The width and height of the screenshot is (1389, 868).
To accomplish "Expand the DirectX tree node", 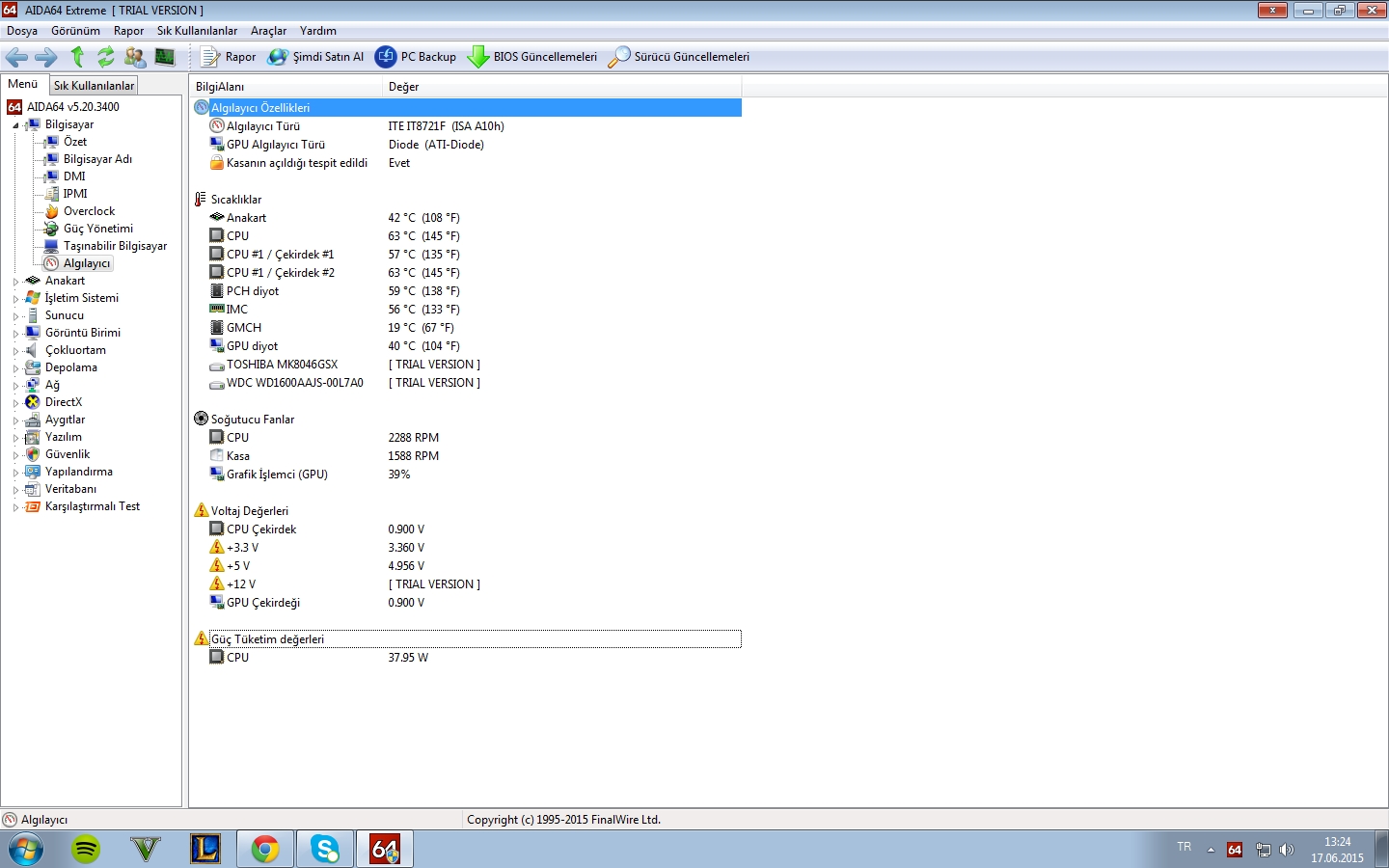I will pyautogui.click(x=15, y=403).
